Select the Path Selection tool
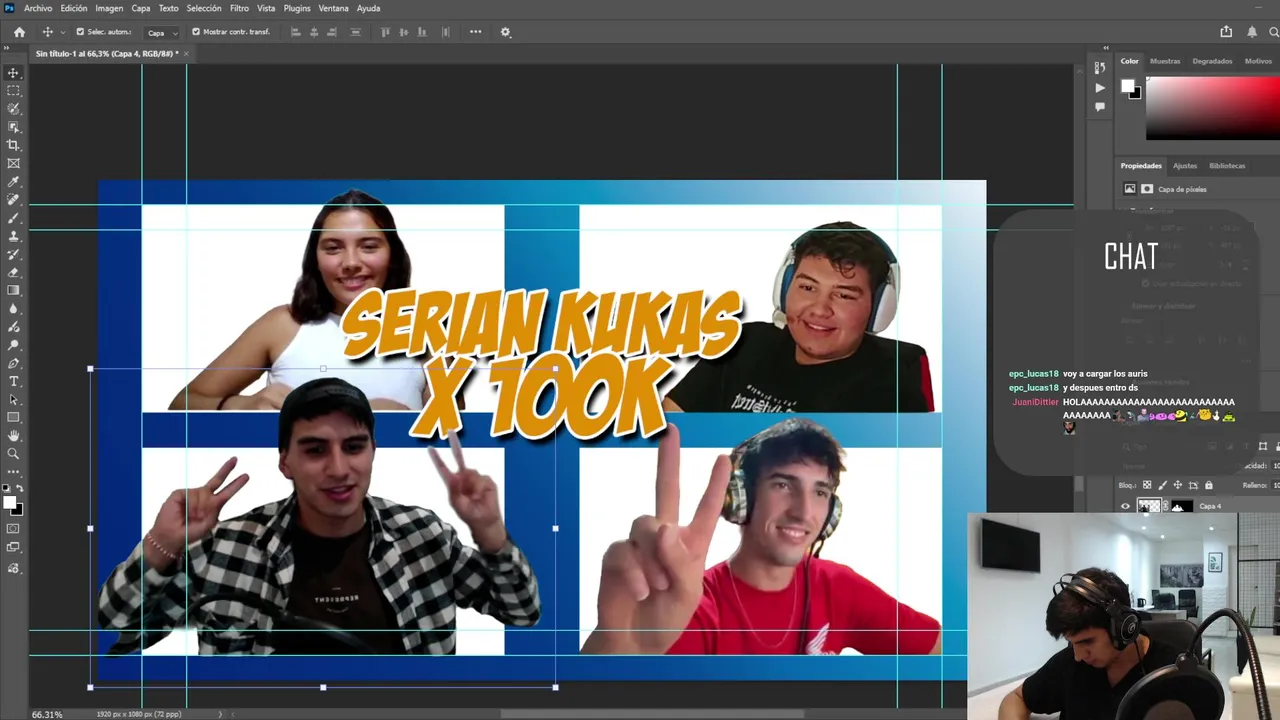1280x720 pixels. point(13,399)
